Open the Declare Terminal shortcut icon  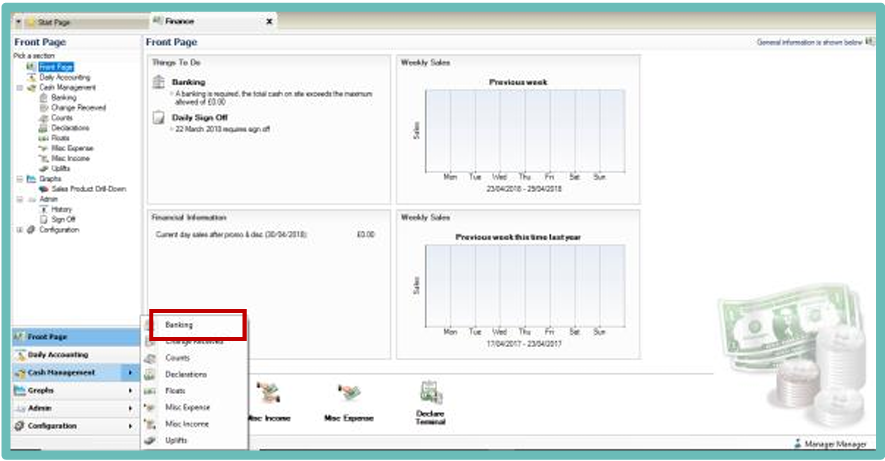click(430, 393)
